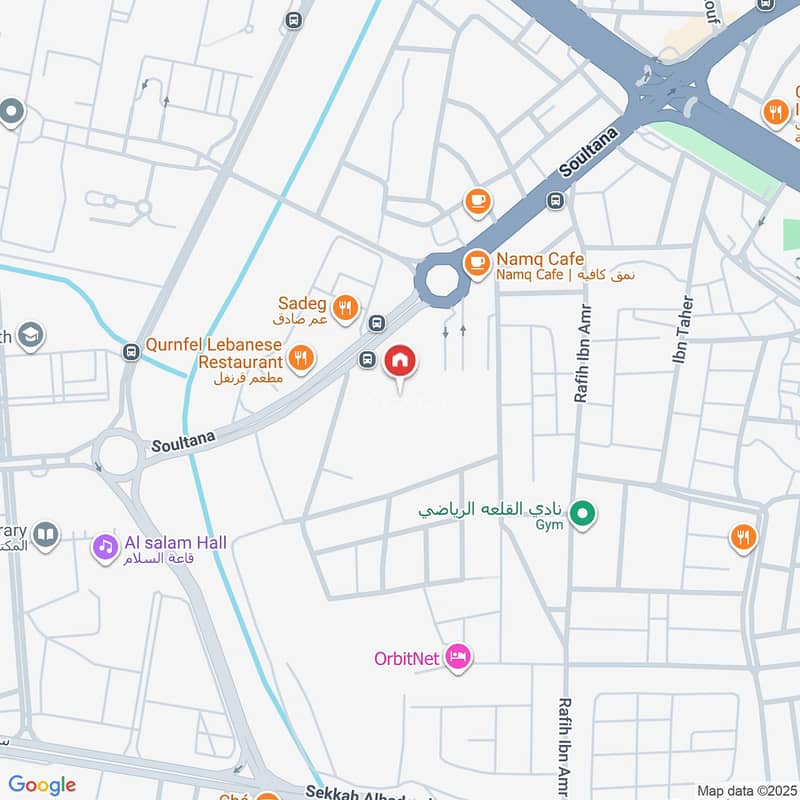Open the green Gym marker

[x=582, y=514]
